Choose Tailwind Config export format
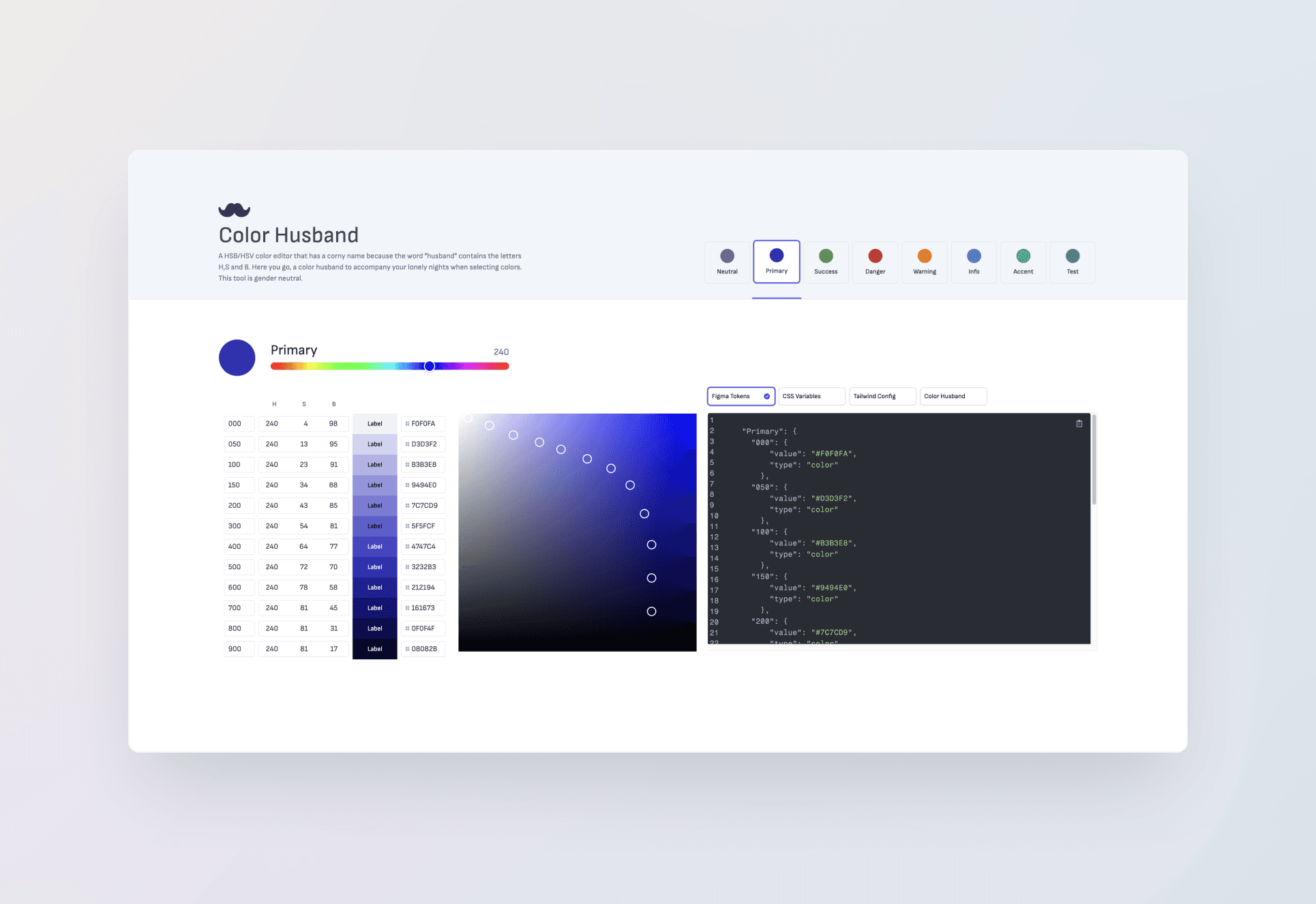The image size is (1316, 904). coord(883,396)
